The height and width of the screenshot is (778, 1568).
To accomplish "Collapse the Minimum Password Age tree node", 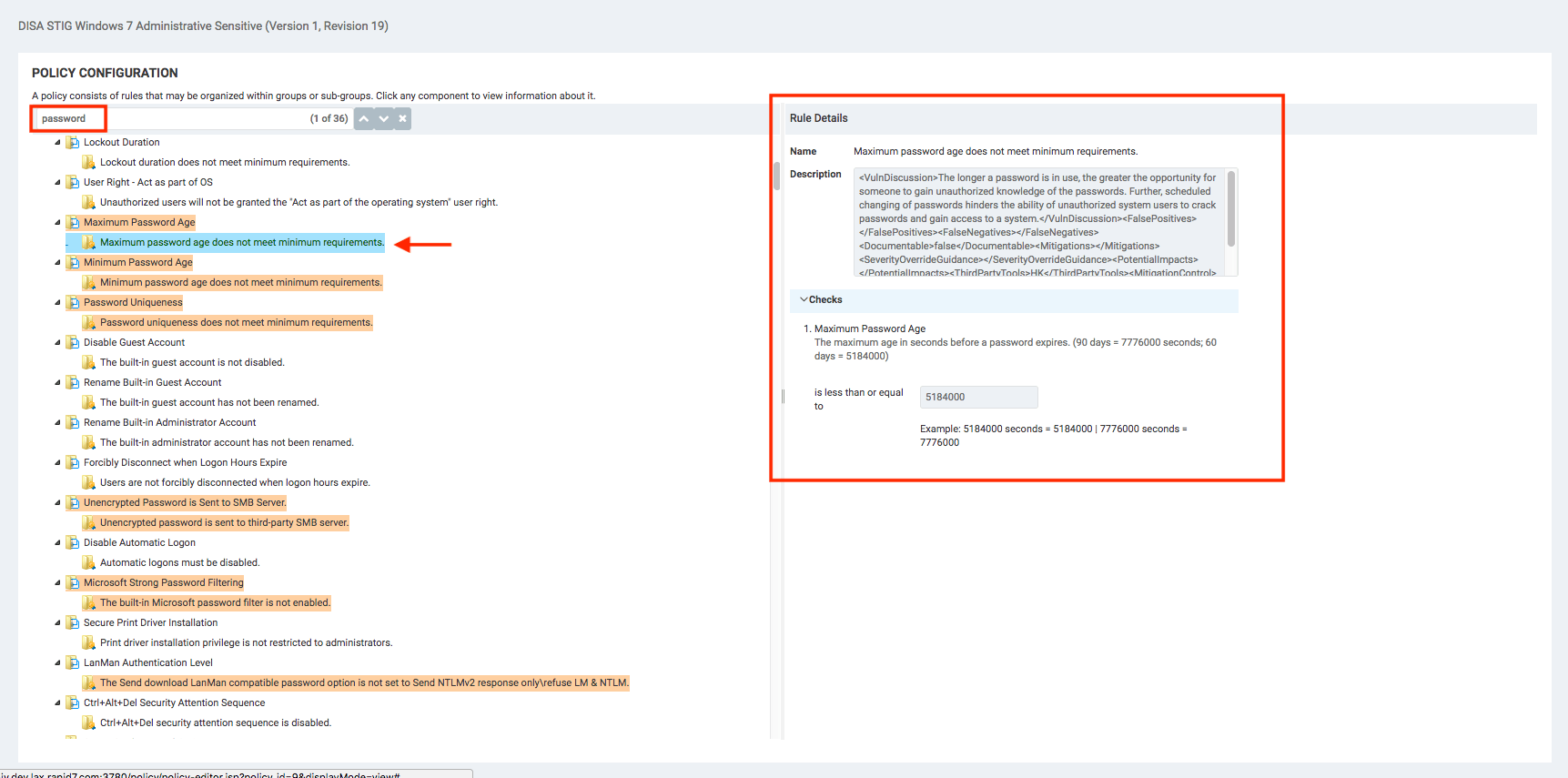I will [57, 262].
